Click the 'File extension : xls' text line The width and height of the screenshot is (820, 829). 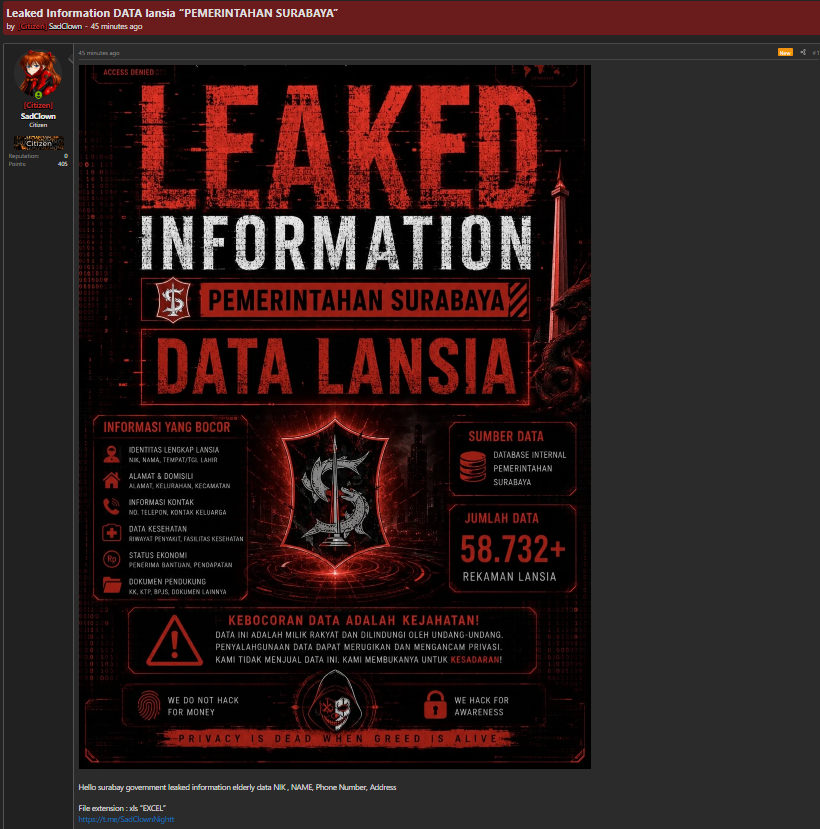(x=122, y=808)
